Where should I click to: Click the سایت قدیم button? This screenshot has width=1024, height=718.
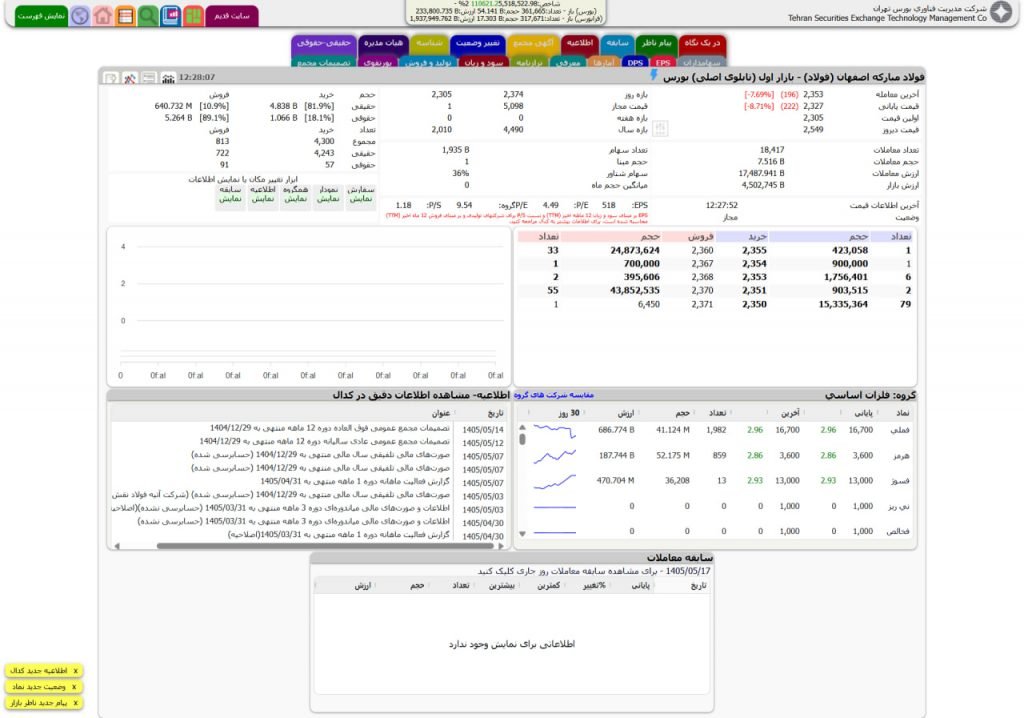pyautogui.click(x=232, y=16)
